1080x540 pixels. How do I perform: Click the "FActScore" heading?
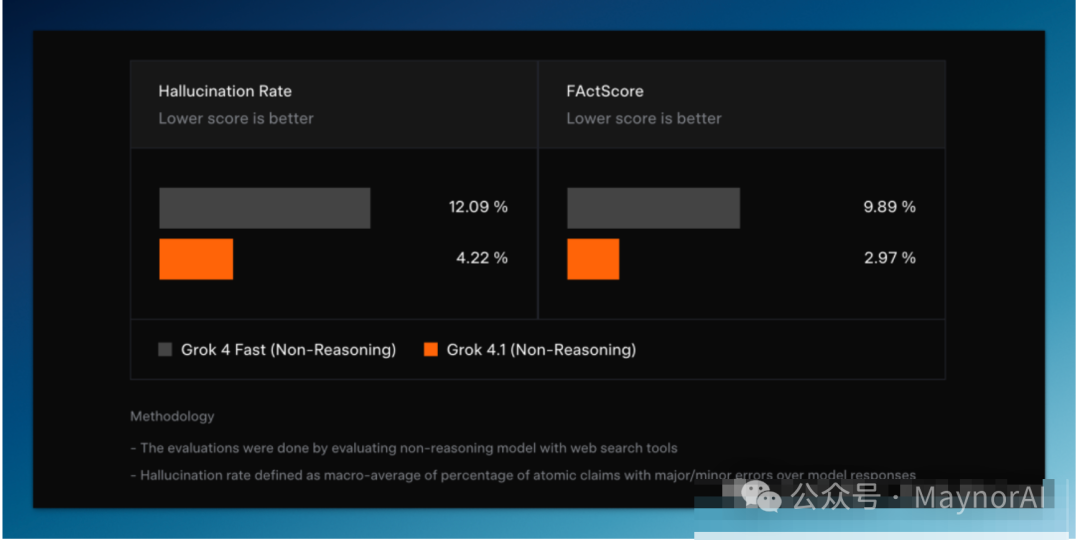(x=605, y=91)
